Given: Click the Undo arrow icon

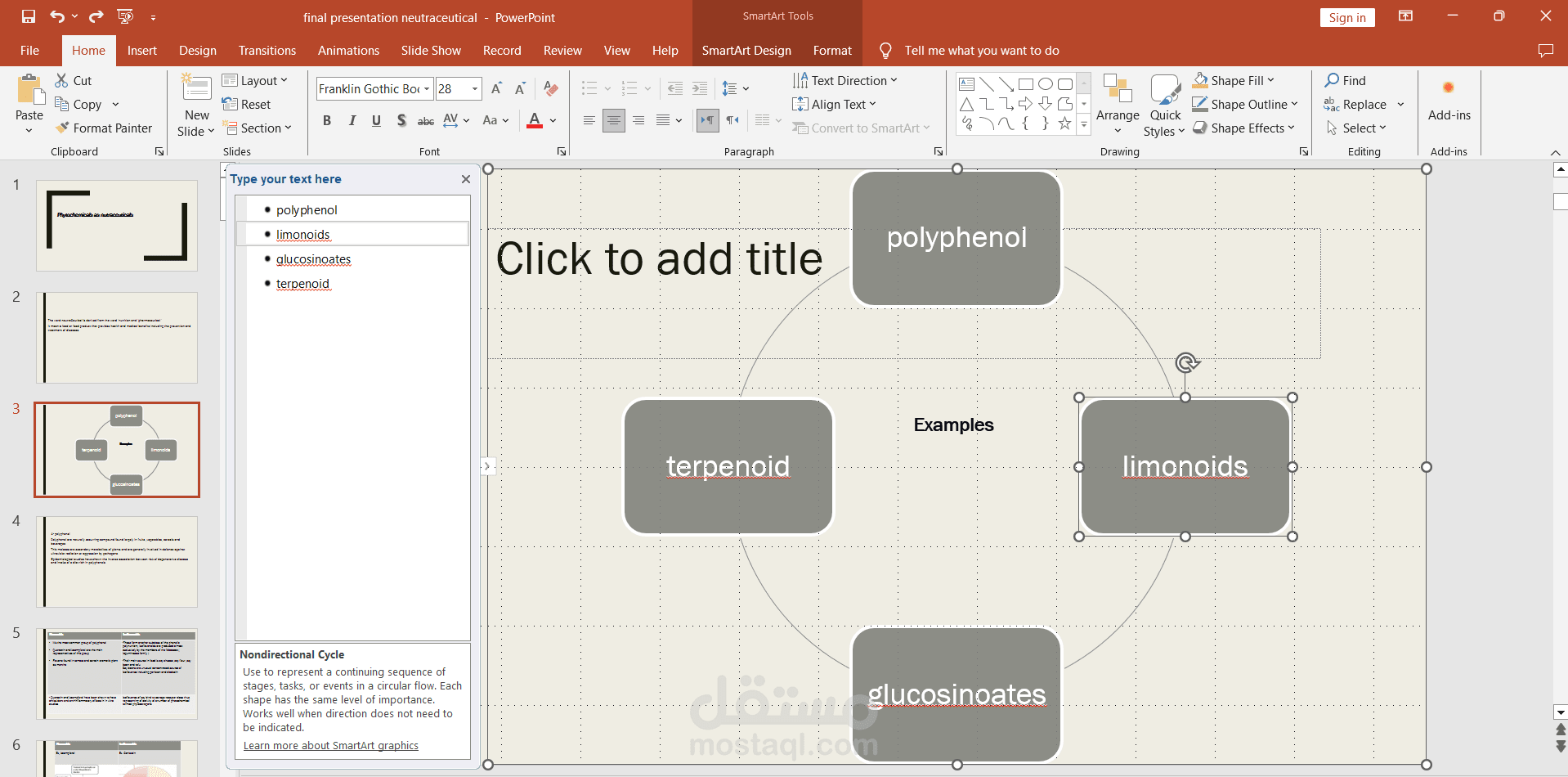Looking at the screenshot, I should point(56,16).
